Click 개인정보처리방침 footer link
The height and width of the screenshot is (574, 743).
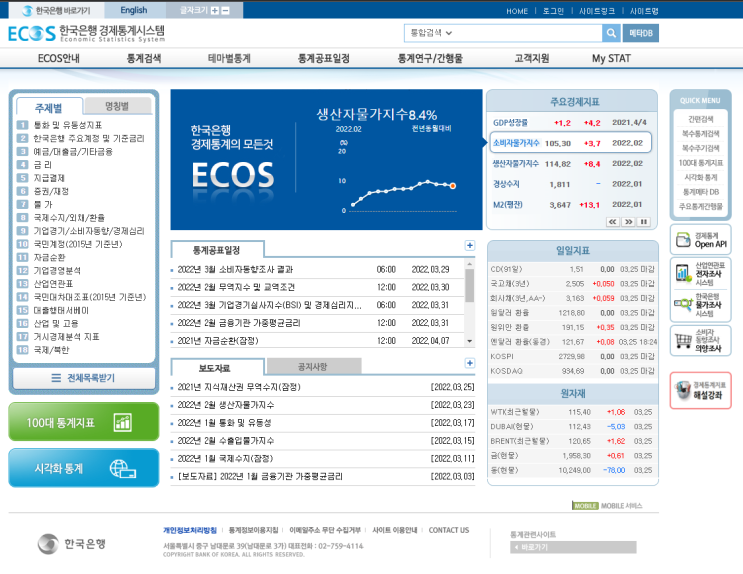pyautogui.click(x=190, y=530)
